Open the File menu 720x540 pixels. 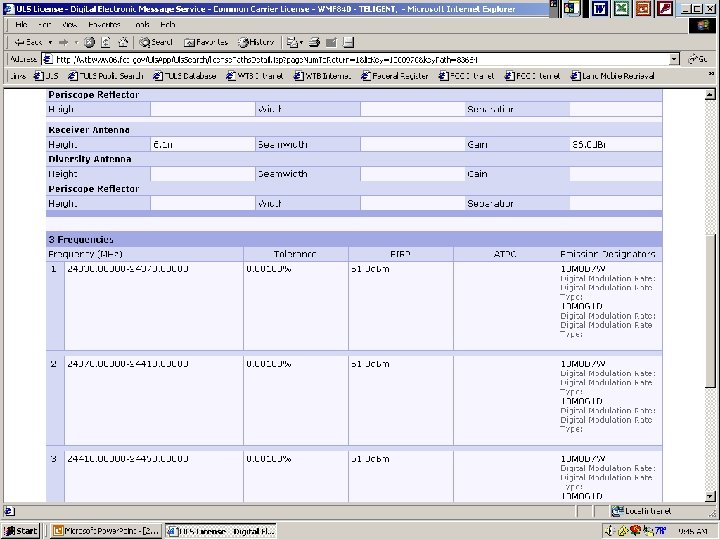point(21,25)
